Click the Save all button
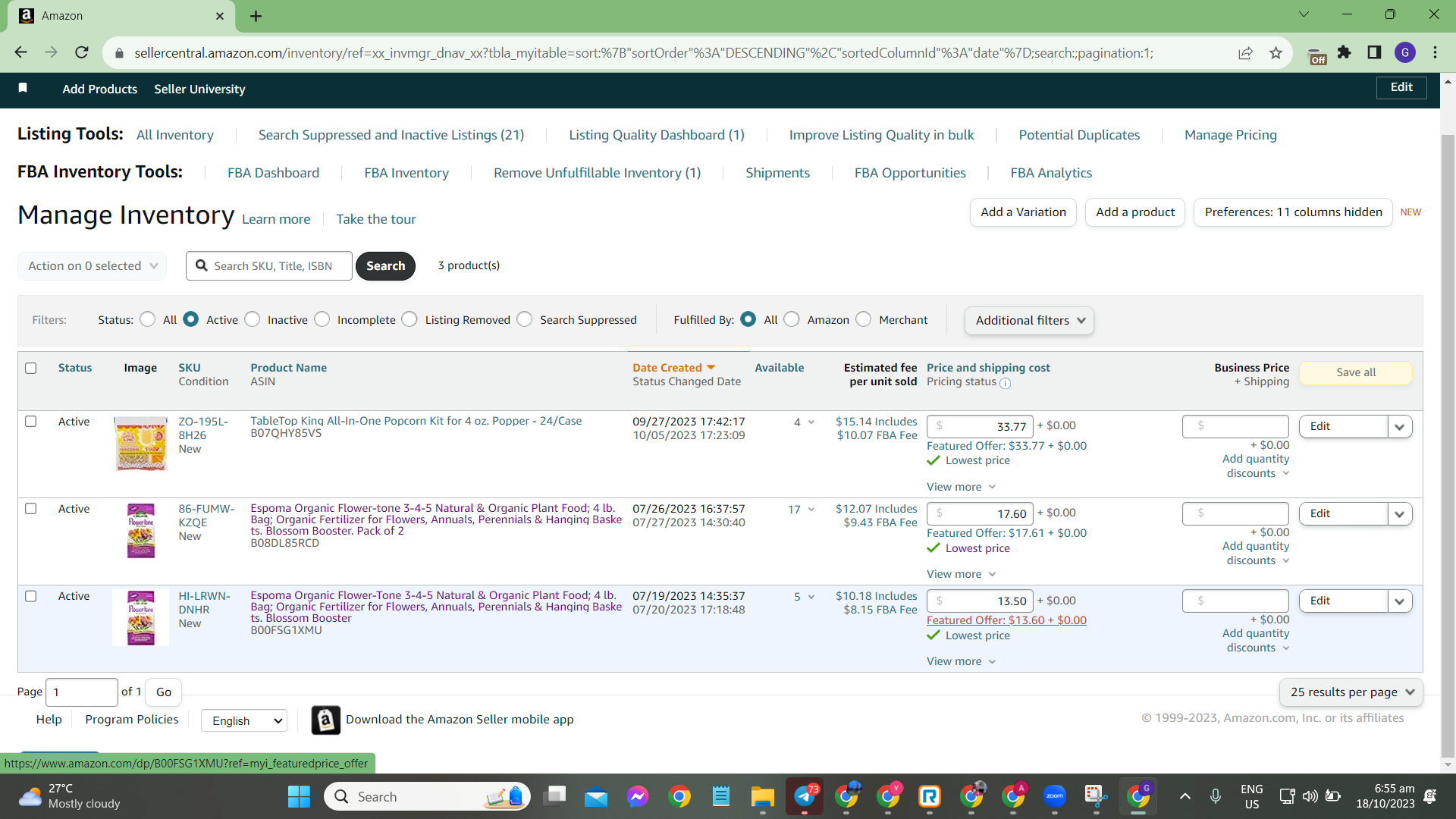 click(x=1356, y=372)
